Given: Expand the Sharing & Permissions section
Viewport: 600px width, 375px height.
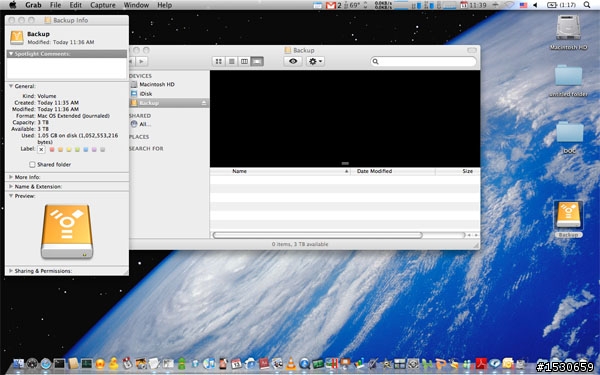Looking at the screenshot, I should click(x=11, y=271).
